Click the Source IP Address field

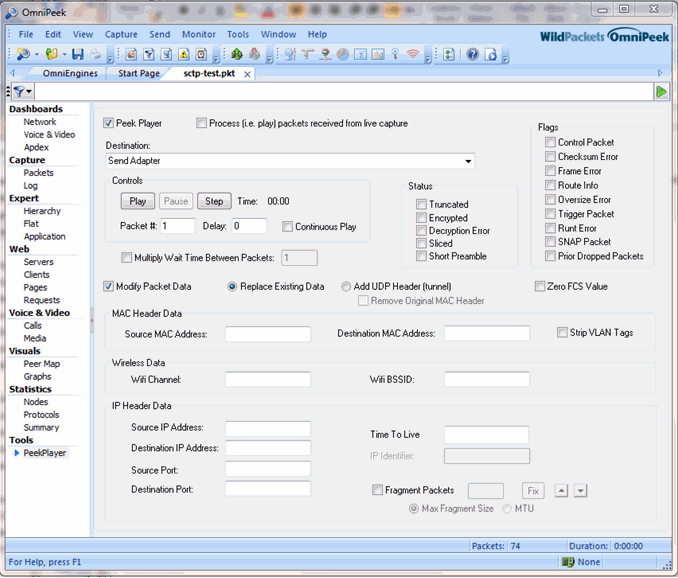click(x=268, y=429)
